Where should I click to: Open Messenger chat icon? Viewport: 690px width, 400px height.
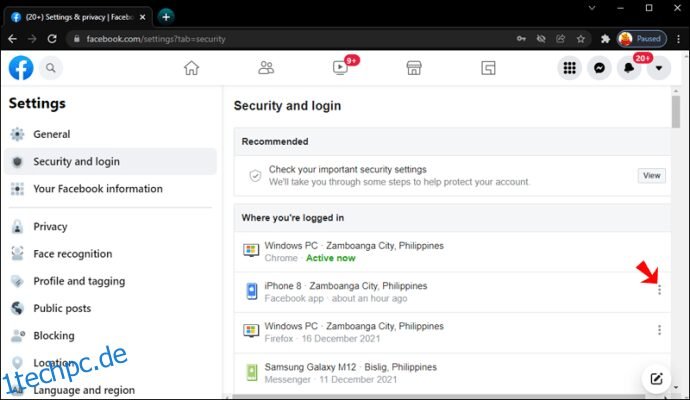tap(599, 68)
